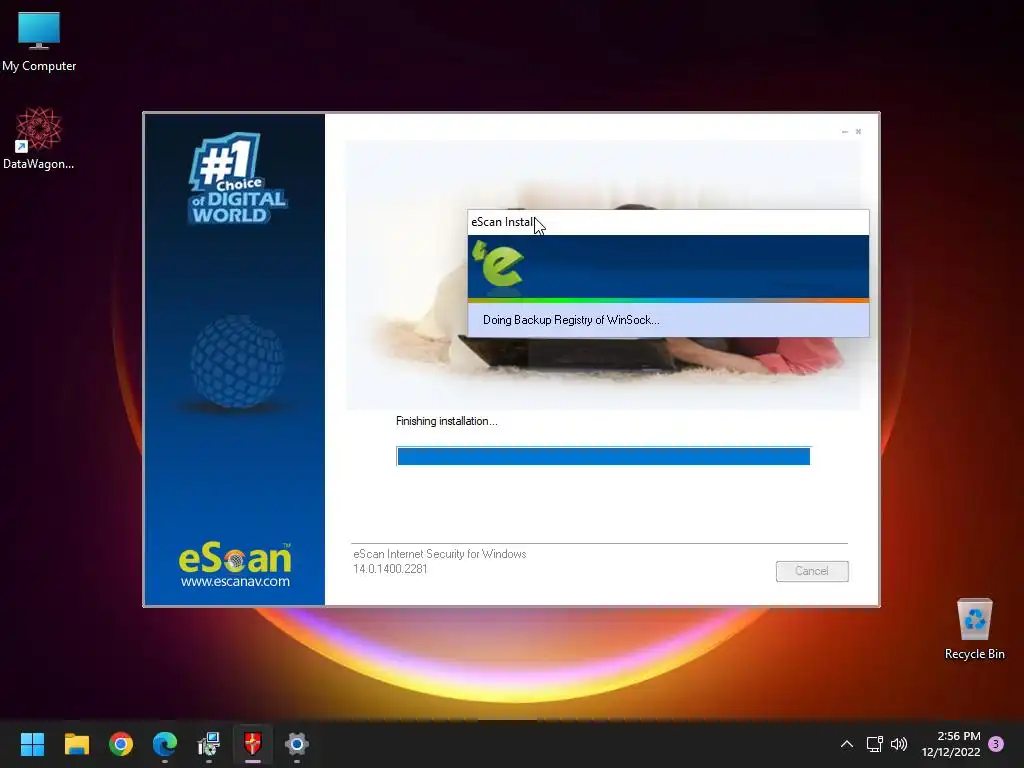This screenshot has height=768, width=1024.
Task: Click the greyed-out Cancel button
Action: [x=812, y=571]
